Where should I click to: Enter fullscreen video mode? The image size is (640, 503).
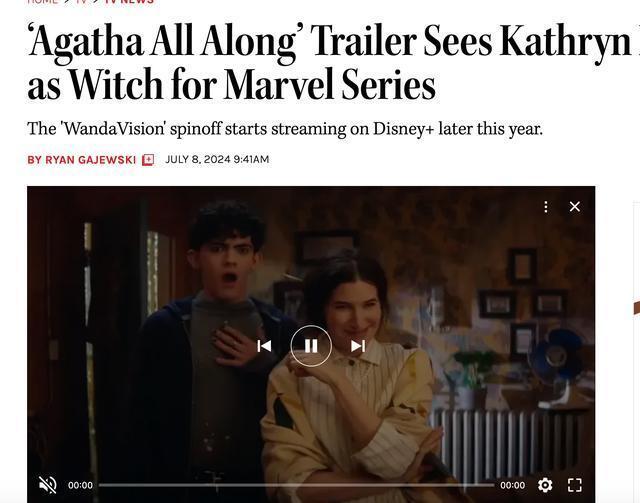click(575, 485)
